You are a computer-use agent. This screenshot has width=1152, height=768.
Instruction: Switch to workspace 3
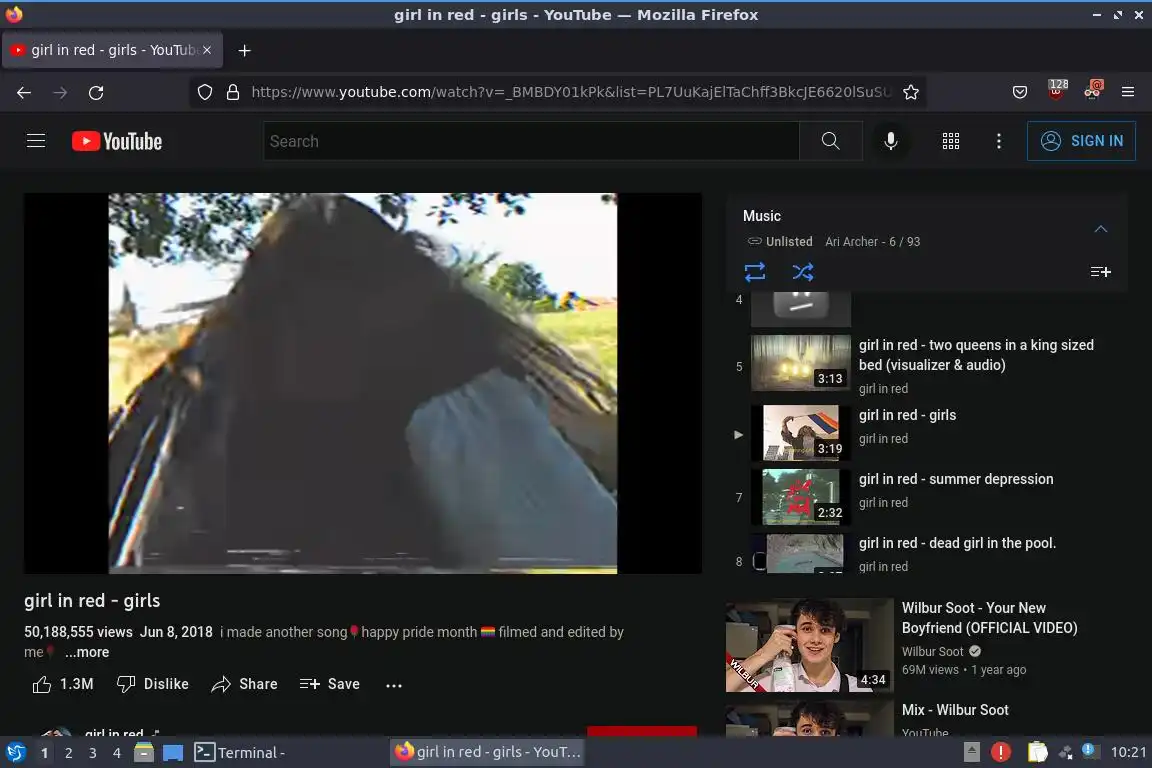[93, 753]
